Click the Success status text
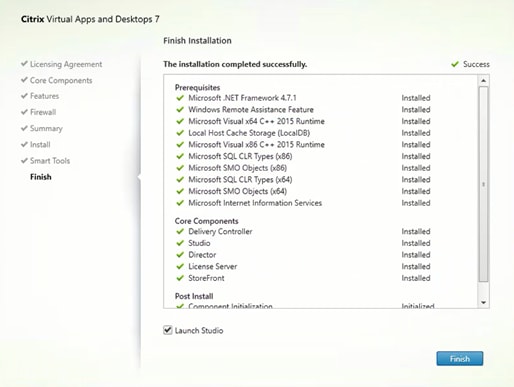Screen dimensions: 514x387 point(476,64)
